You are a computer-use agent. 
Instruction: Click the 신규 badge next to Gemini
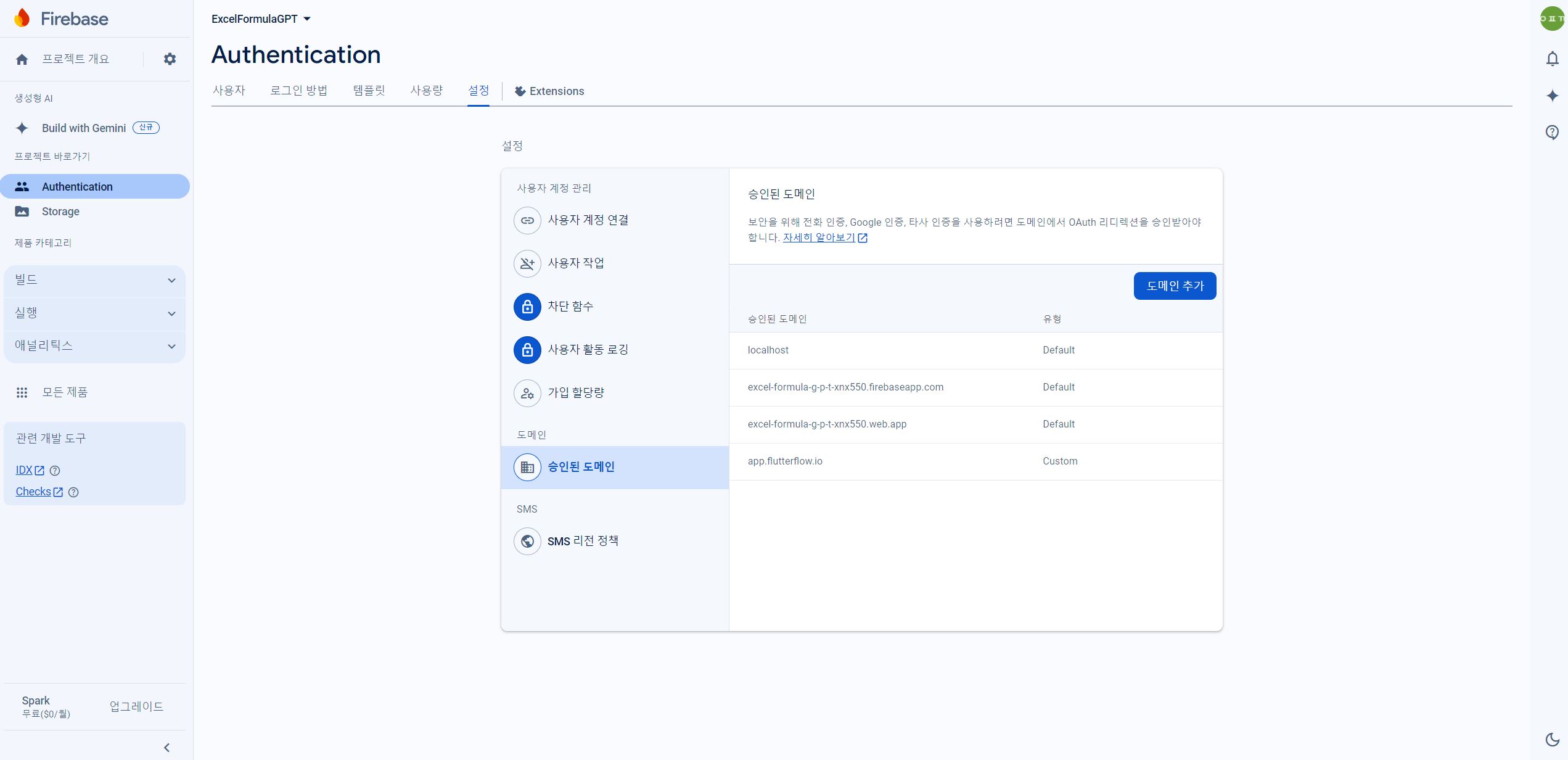146,128
